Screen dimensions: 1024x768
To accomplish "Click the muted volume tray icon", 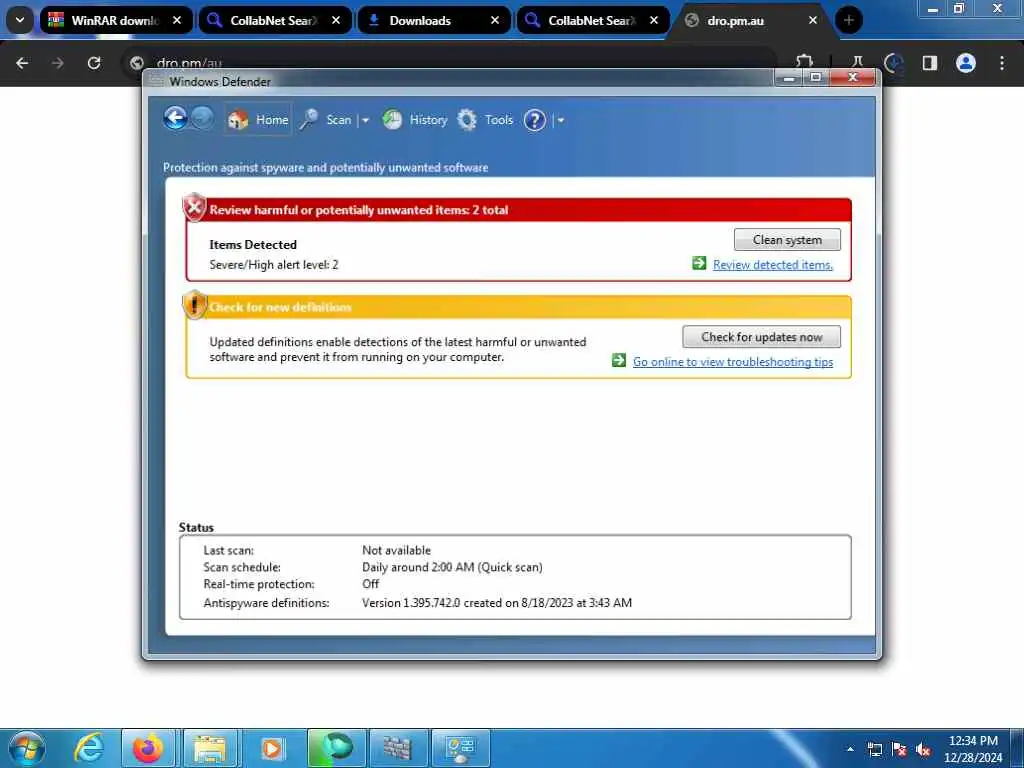I will pos(923,749).
